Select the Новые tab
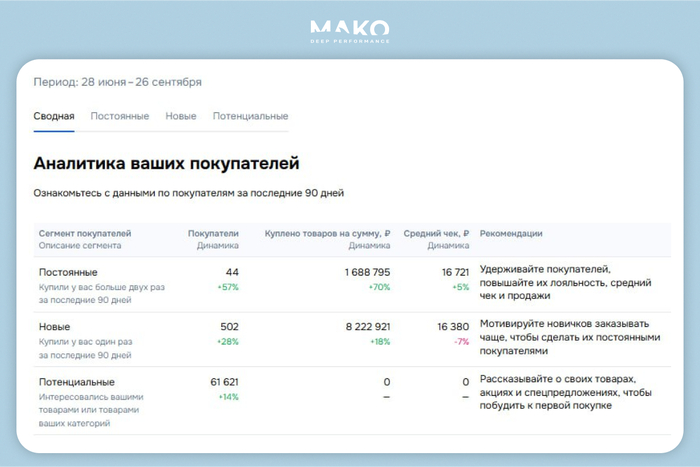This screenshot has height=467, width=700. 180,116
